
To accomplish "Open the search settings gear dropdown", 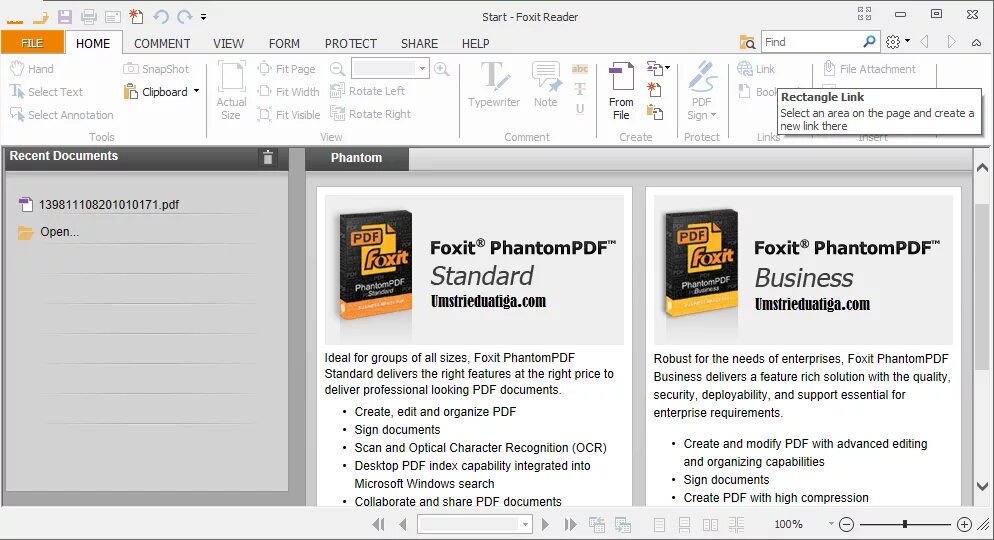I will [898, 42].
